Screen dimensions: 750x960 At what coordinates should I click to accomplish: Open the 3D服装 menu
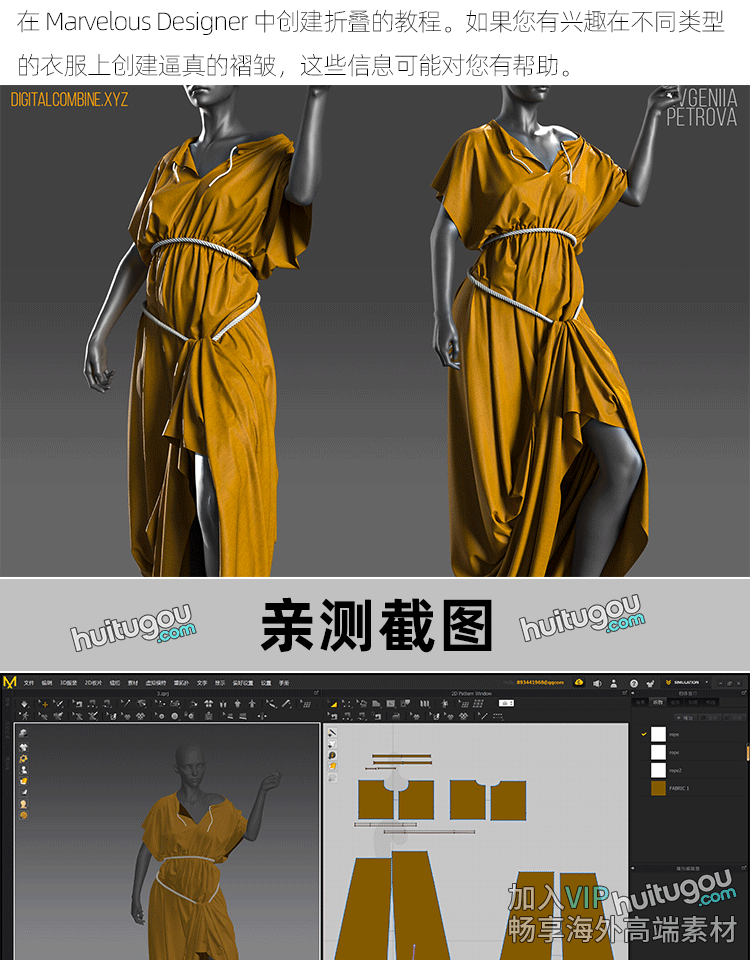[x=69, y=683]
